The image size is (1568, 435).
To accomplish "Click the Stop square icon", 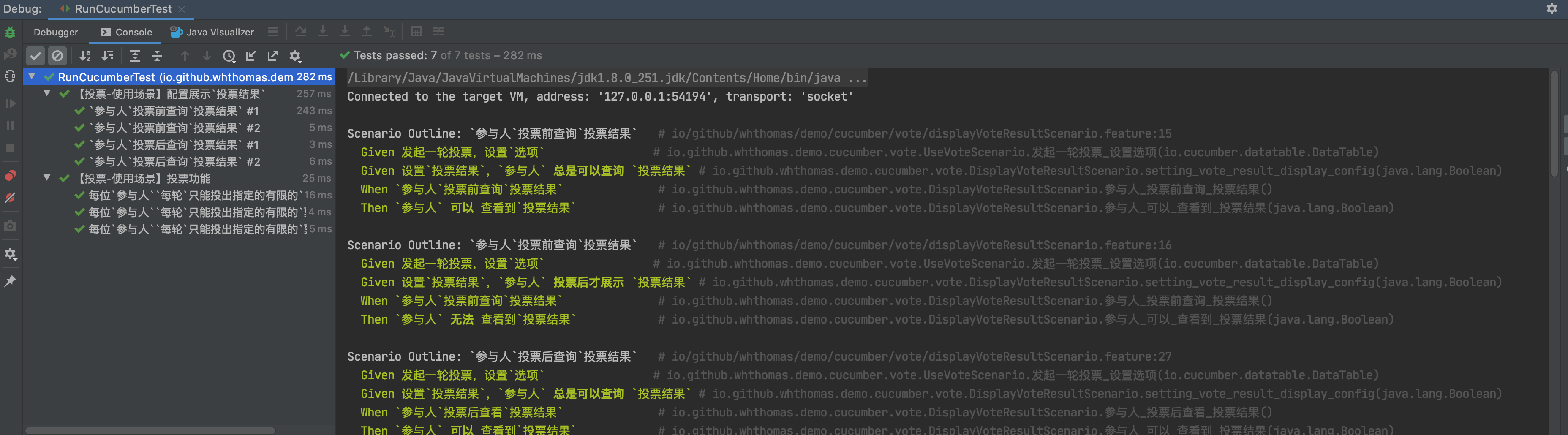I will click(10, 148).
